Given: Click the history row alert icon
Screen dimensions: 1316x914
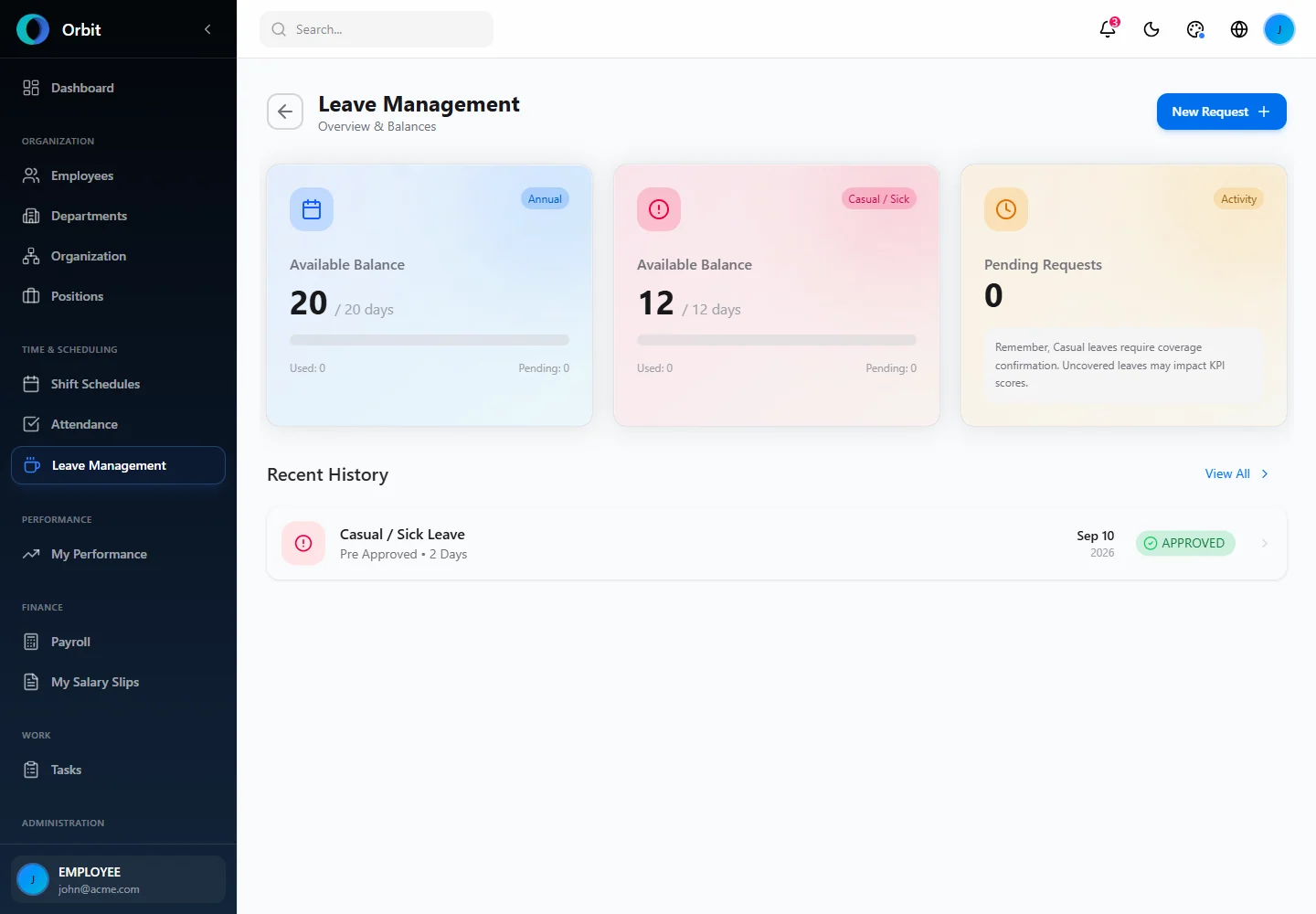Looking at the screenshot, I should point(303,544).
